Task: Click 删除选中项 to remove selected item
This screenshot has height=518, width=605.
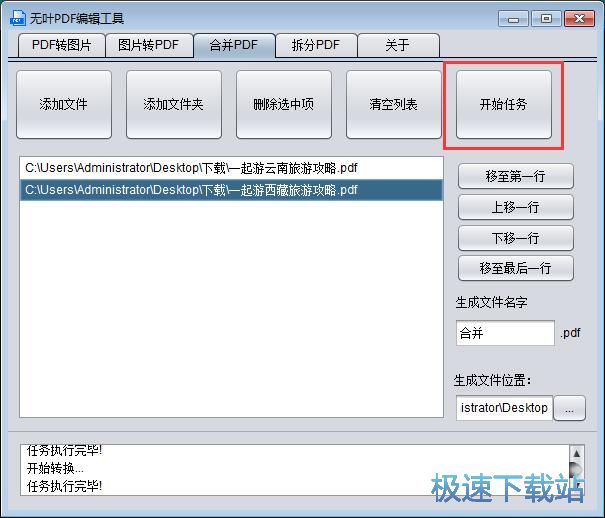Action: 284,104
